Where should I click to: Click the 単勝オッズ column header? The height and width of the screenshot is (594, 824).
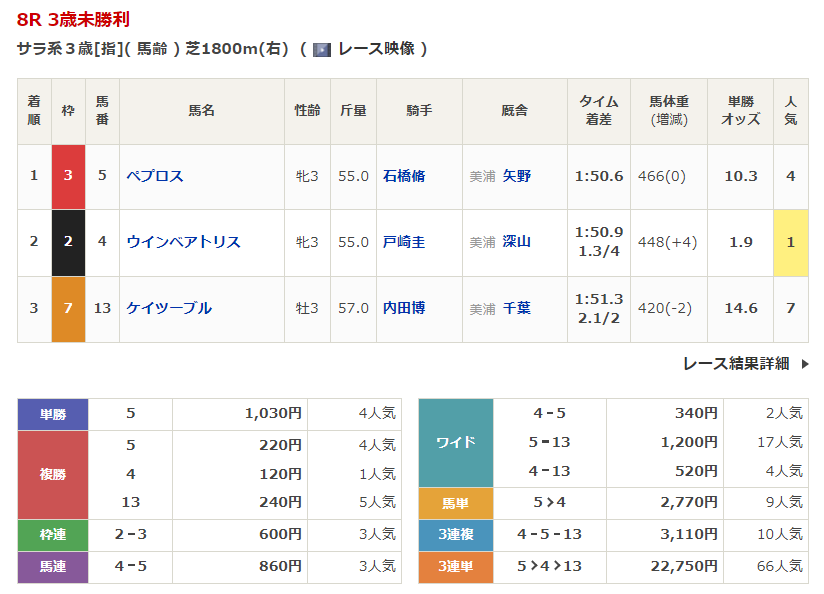(x=740, y=111)
